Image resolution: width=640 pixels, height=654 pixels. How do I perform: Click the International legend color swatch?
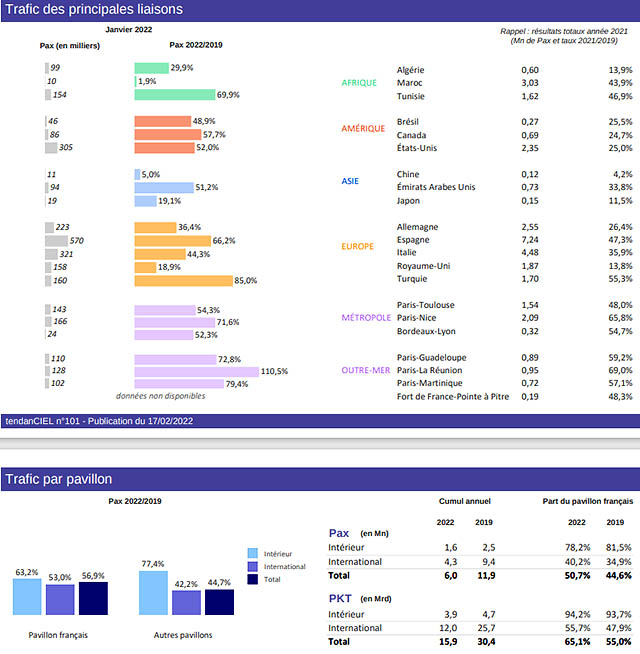253,566
